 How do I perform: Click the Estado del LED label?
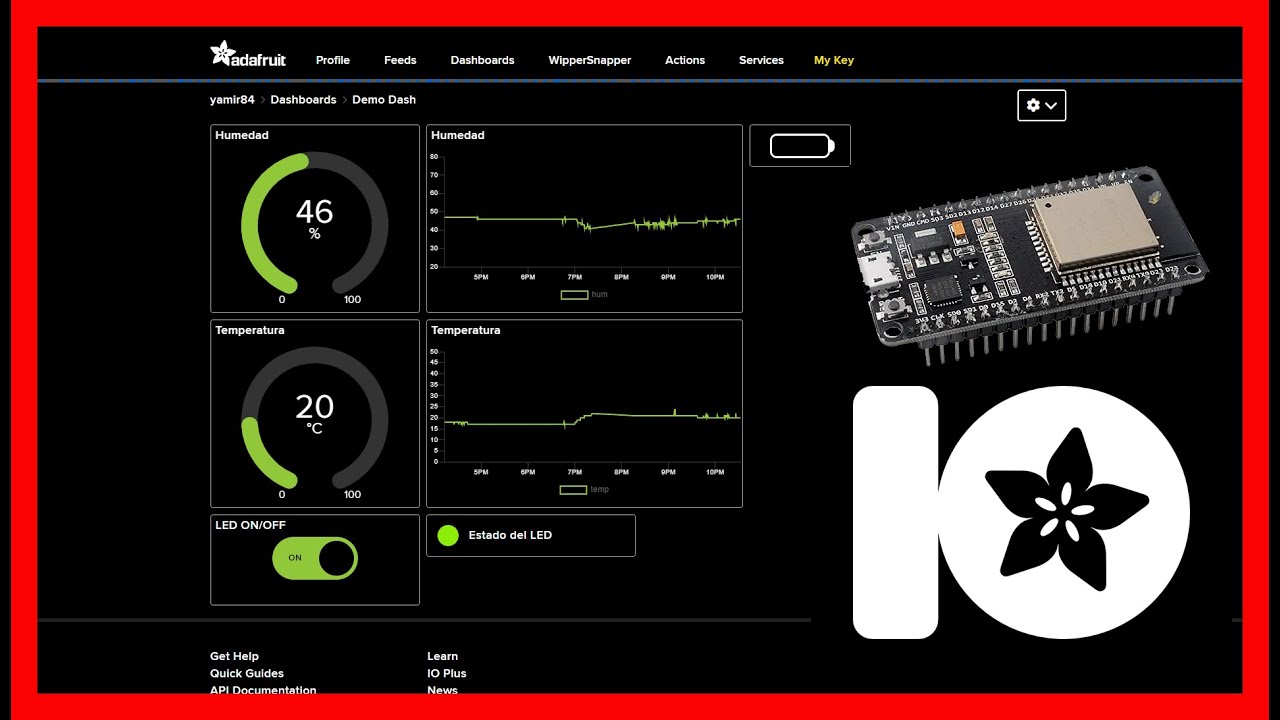click(510, 535)
